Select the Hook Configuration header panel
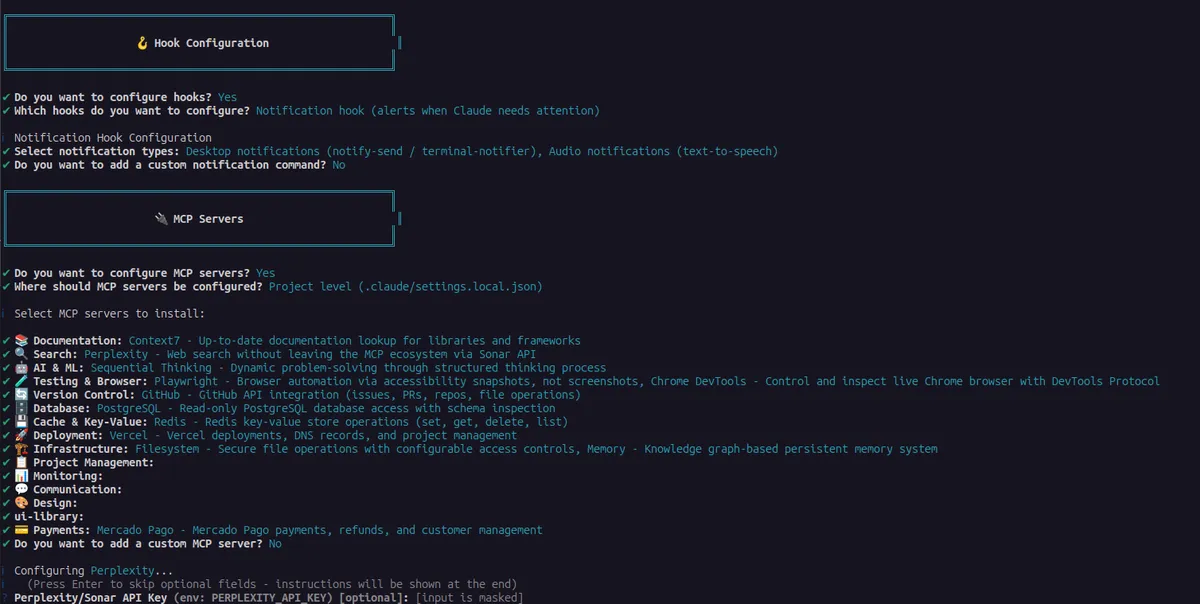Image resolution: width=1200 pixels, height=604 pixels. coord(199,42)
